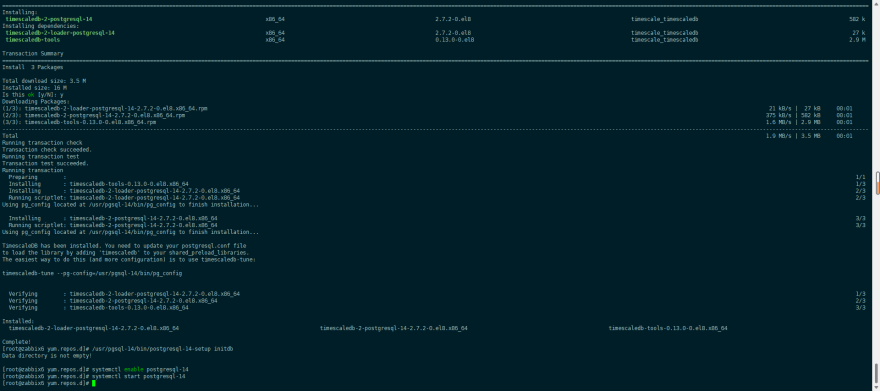
Task: Click the '27 k' size value
Action: pos(859,33)
